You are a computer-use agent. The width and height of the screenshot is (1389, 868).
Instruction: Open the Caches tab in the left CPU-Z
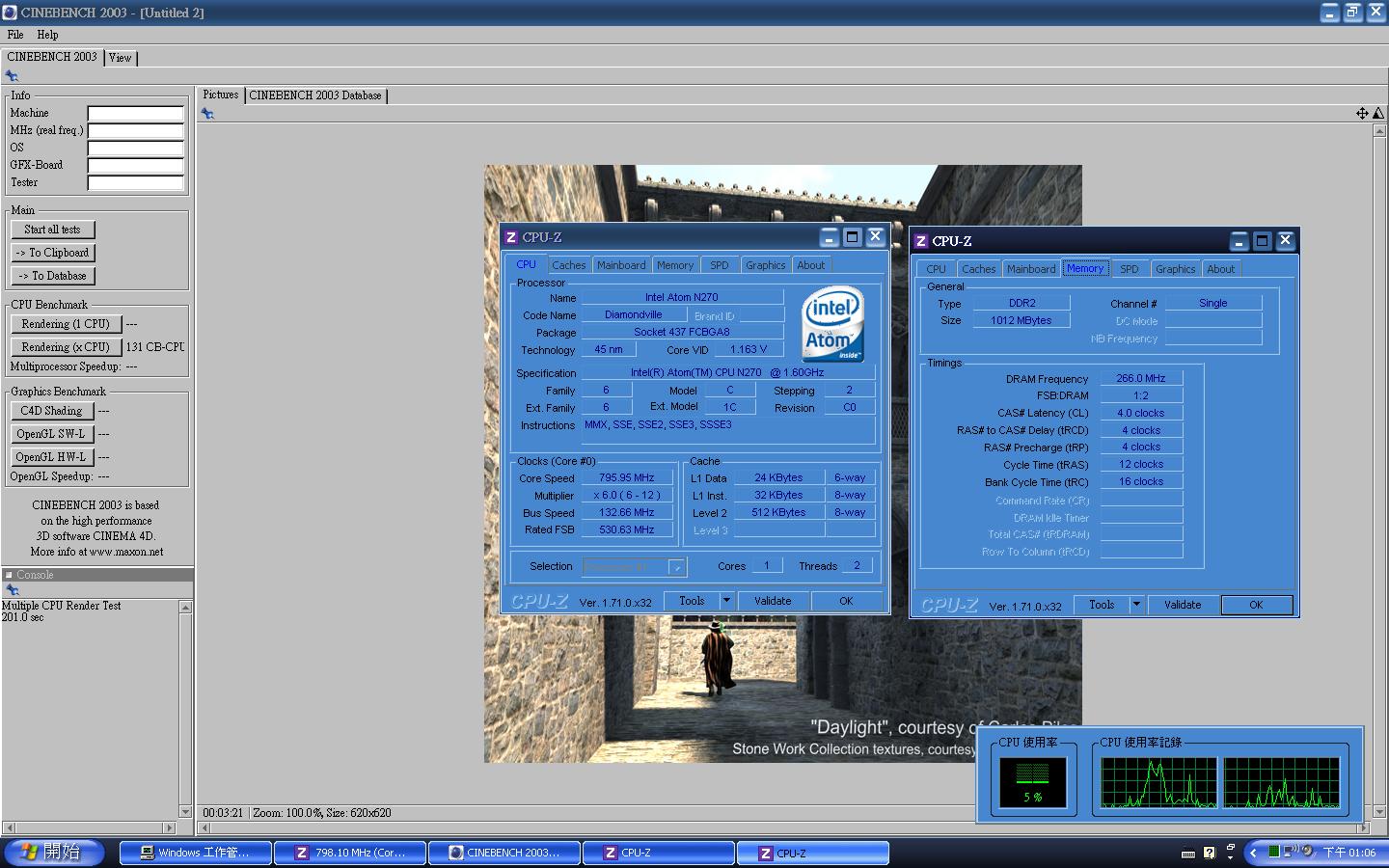point(568,265)
